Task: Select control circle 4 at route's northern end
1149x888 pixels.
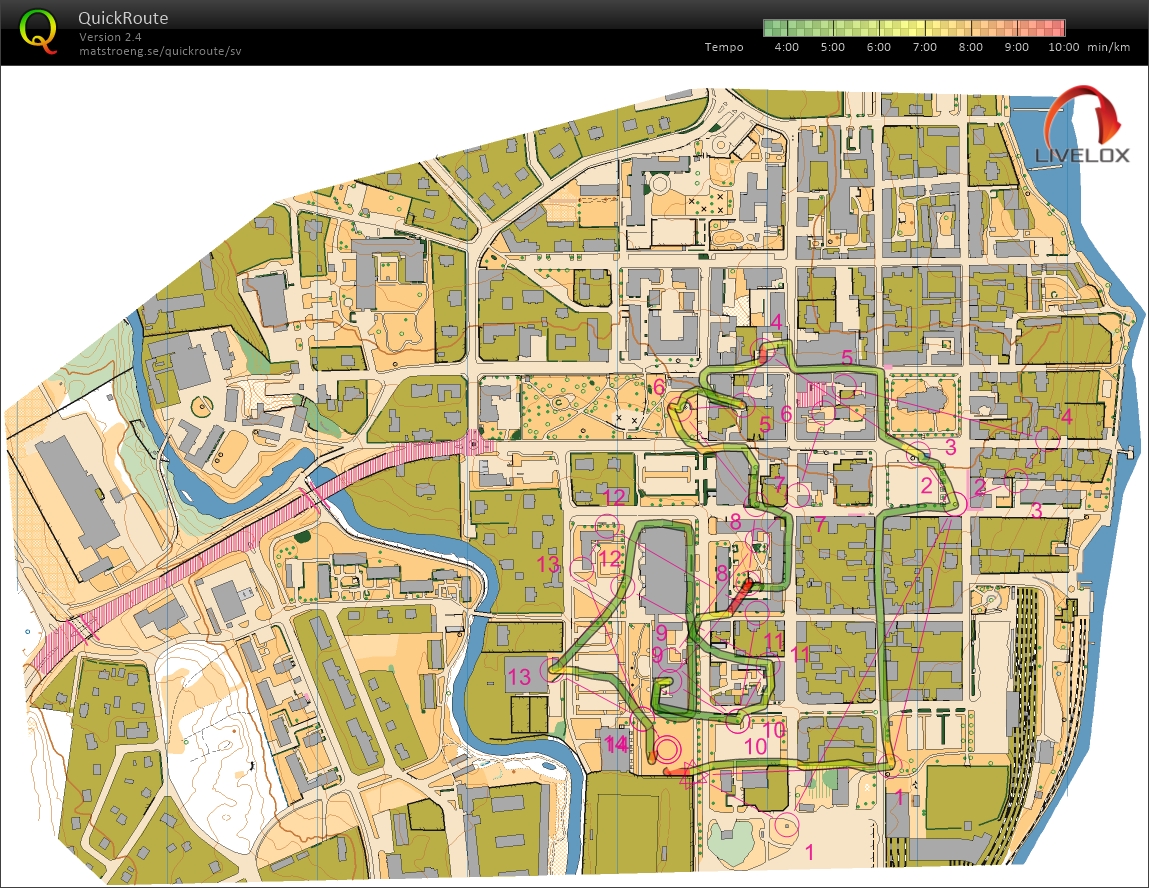Action: (765, 350)
